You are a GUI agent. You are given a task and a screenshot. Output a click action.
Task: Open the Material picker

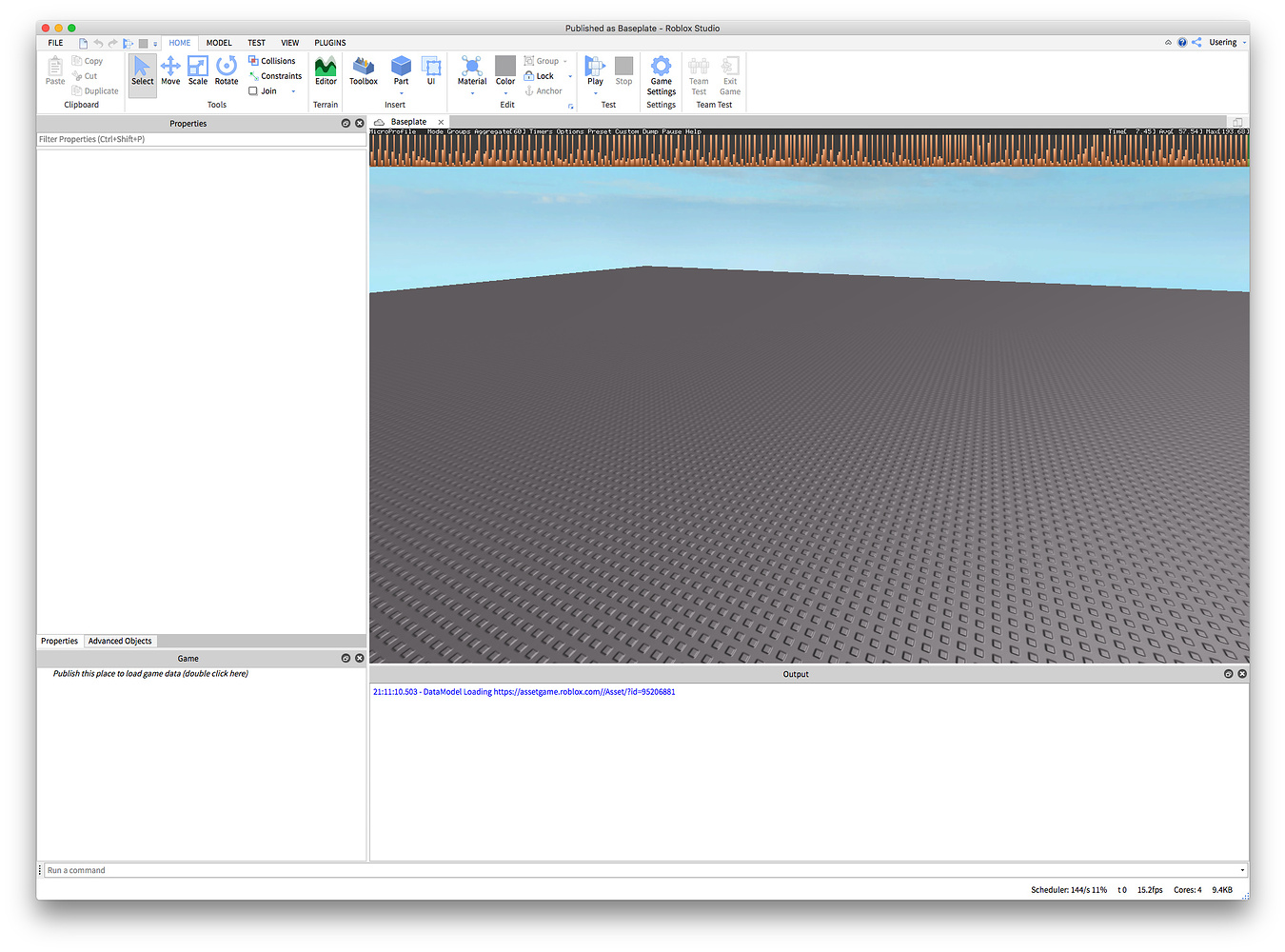[472, 69]
